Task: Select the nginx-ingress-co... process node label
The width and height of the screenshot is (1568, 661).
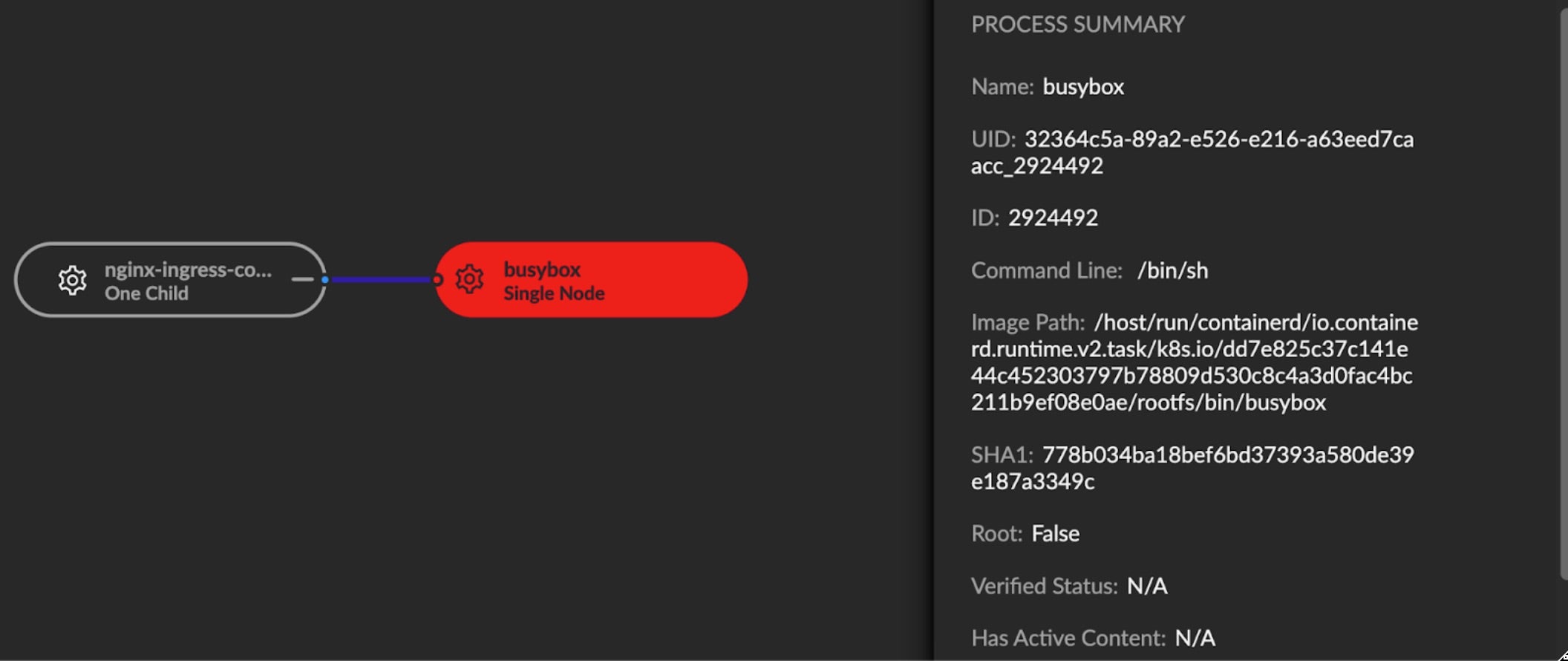Action: [x=188, y=270]
